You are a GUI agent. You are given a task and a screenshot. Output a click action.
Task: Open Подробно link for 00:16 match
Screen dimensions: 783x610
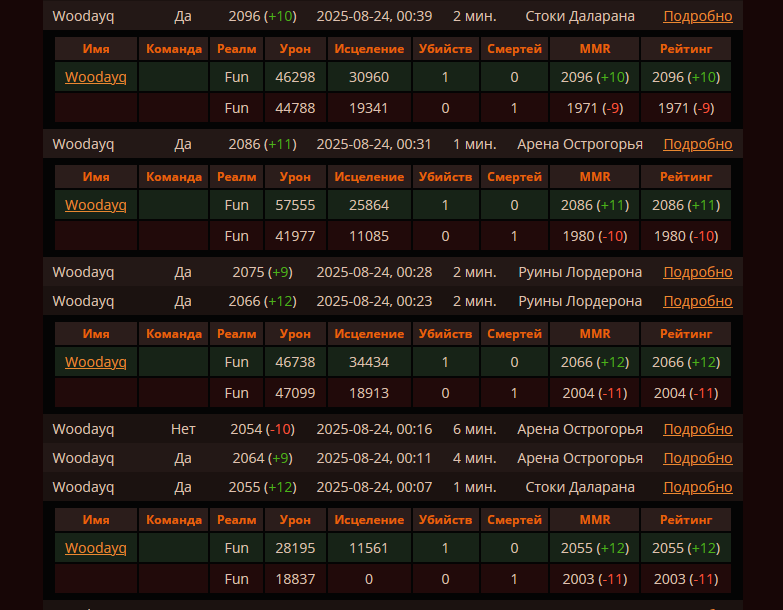[x=698, y=429]
